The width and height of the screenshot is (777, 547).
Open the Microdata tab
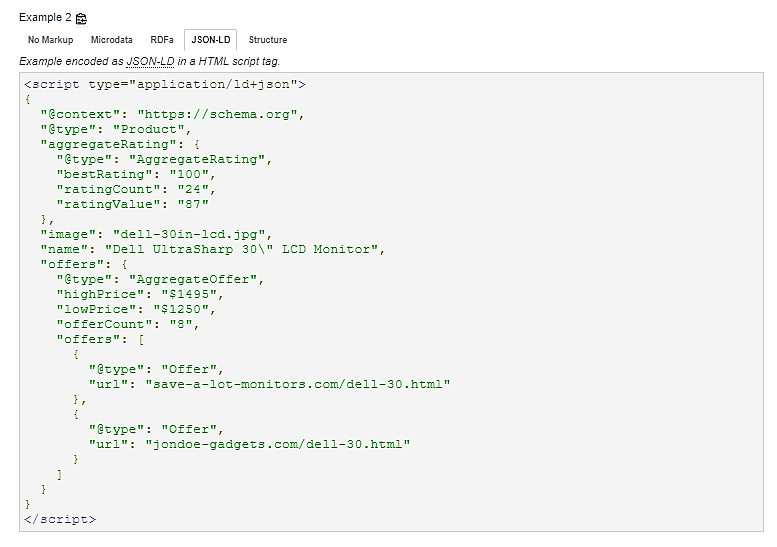(x=111, y=40)
